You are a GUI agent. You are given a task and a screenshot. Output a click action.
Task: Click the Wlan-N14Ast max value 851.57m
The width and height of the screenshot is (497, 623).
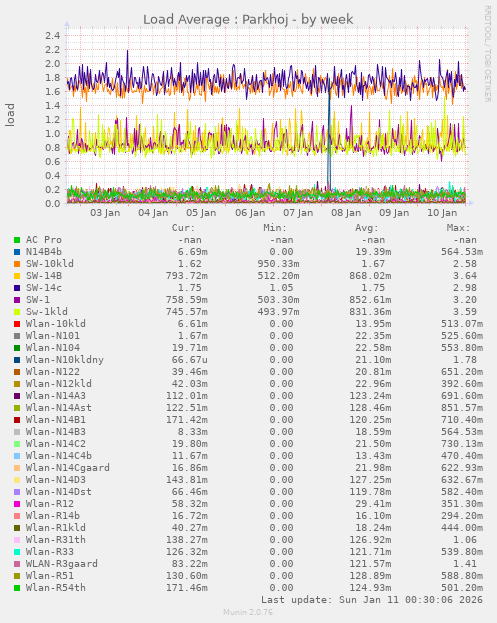[x=462, y=408]
